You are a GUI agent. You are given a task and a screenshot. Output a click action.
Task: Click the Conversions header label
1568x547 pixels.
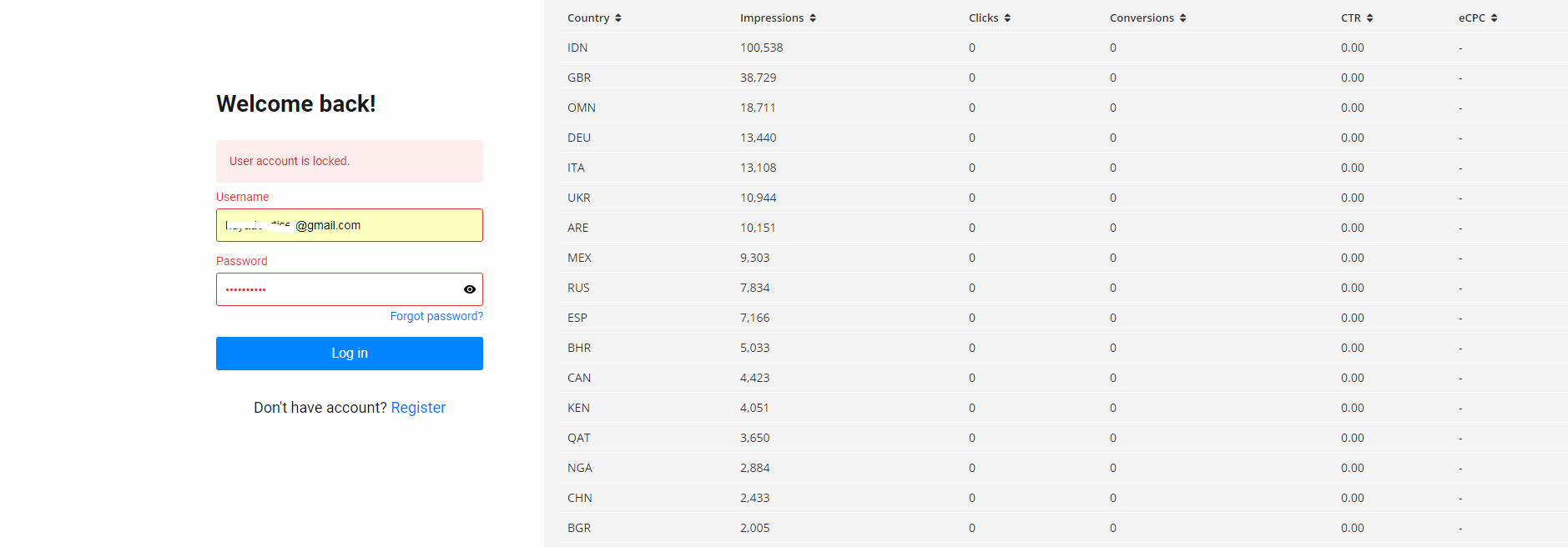(x=1142, y=18)
